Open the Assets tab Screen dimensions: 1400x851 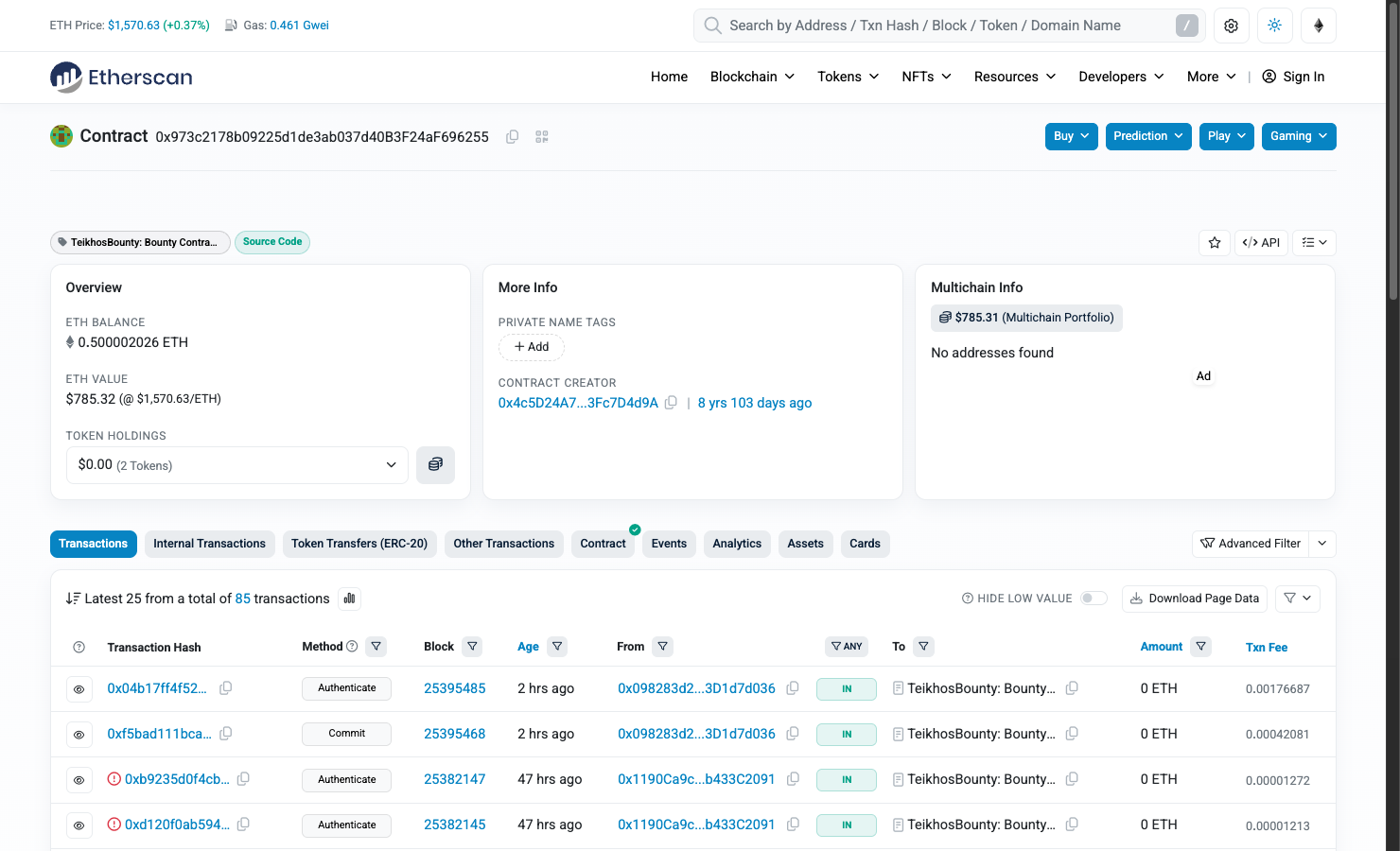[x=806, y=544]
